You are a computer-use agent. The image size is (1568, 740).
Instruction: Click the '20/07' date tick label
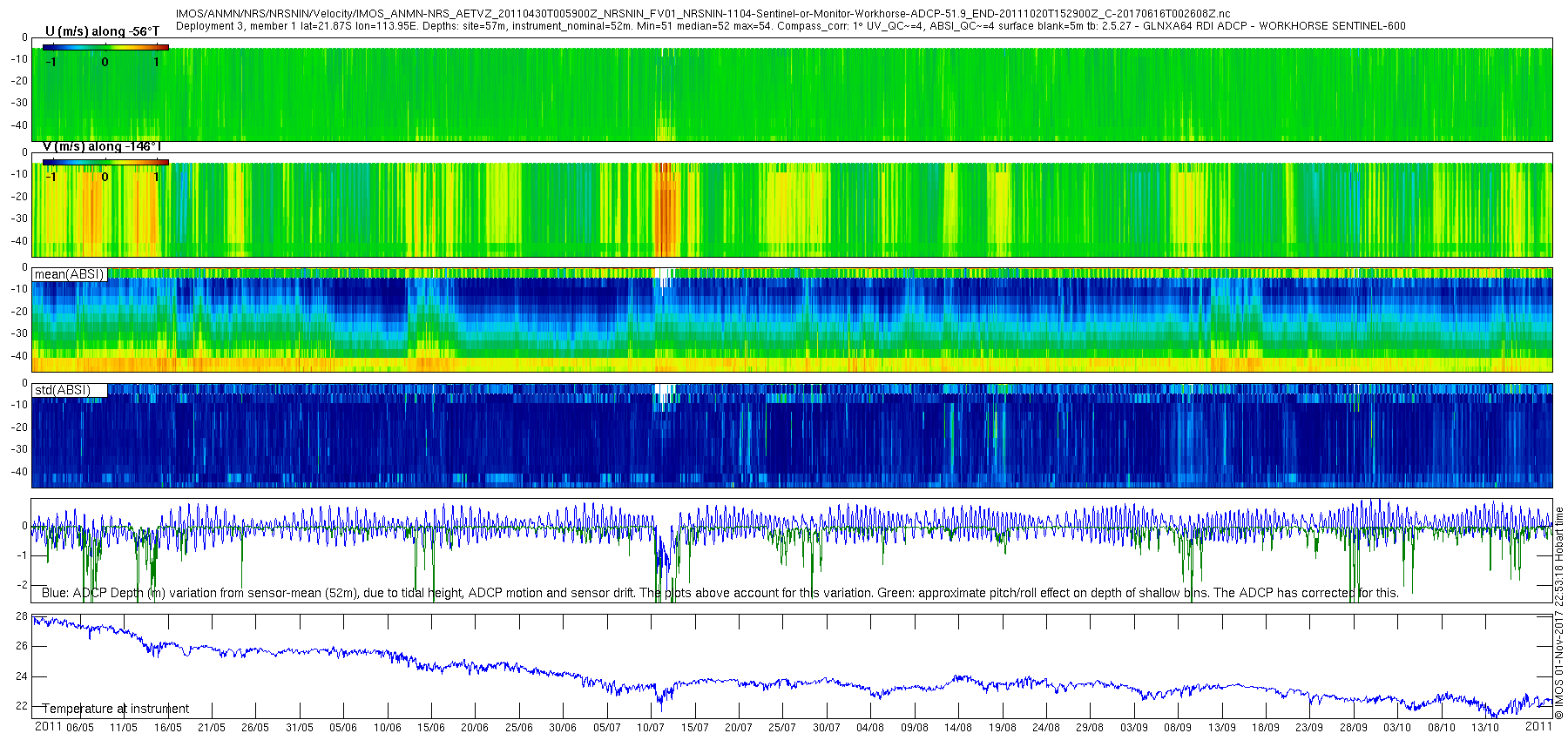[x=739, y=728]
